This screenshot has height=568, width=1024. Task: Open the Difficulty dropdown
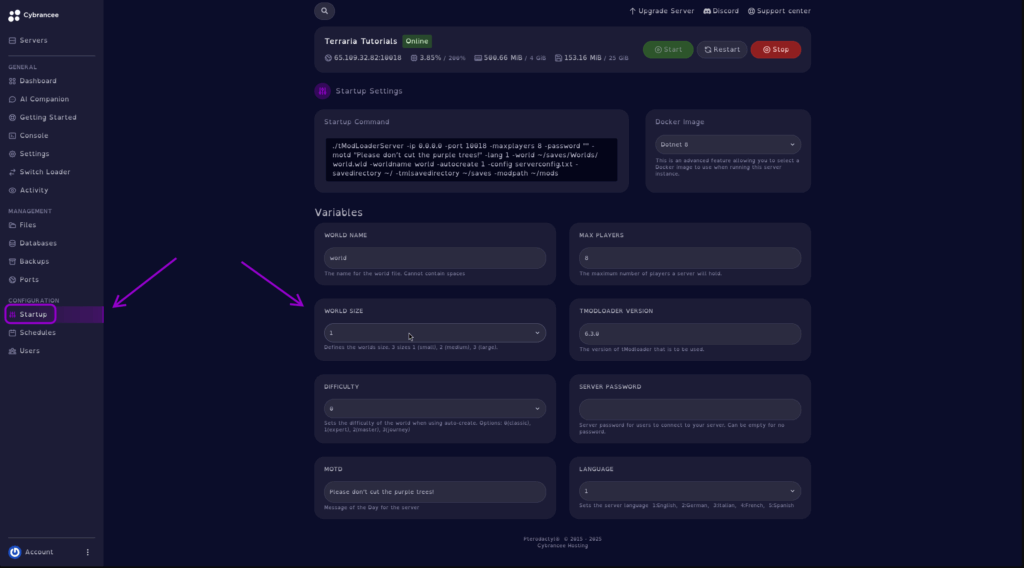(x=435, y=409)
